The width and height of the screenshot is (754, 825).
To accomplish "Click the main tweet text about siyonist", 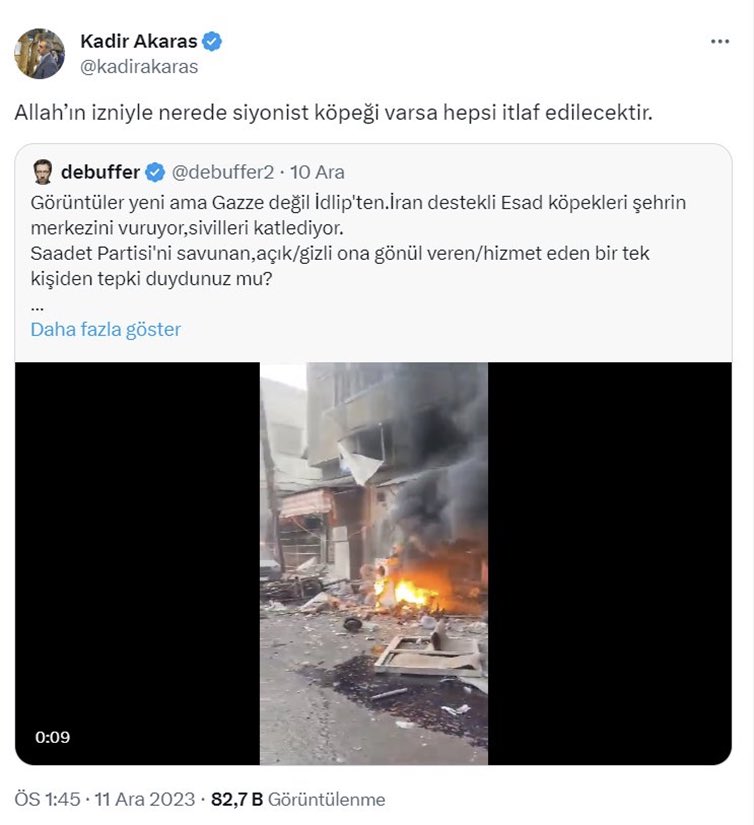I will click(x=332, y=112).
